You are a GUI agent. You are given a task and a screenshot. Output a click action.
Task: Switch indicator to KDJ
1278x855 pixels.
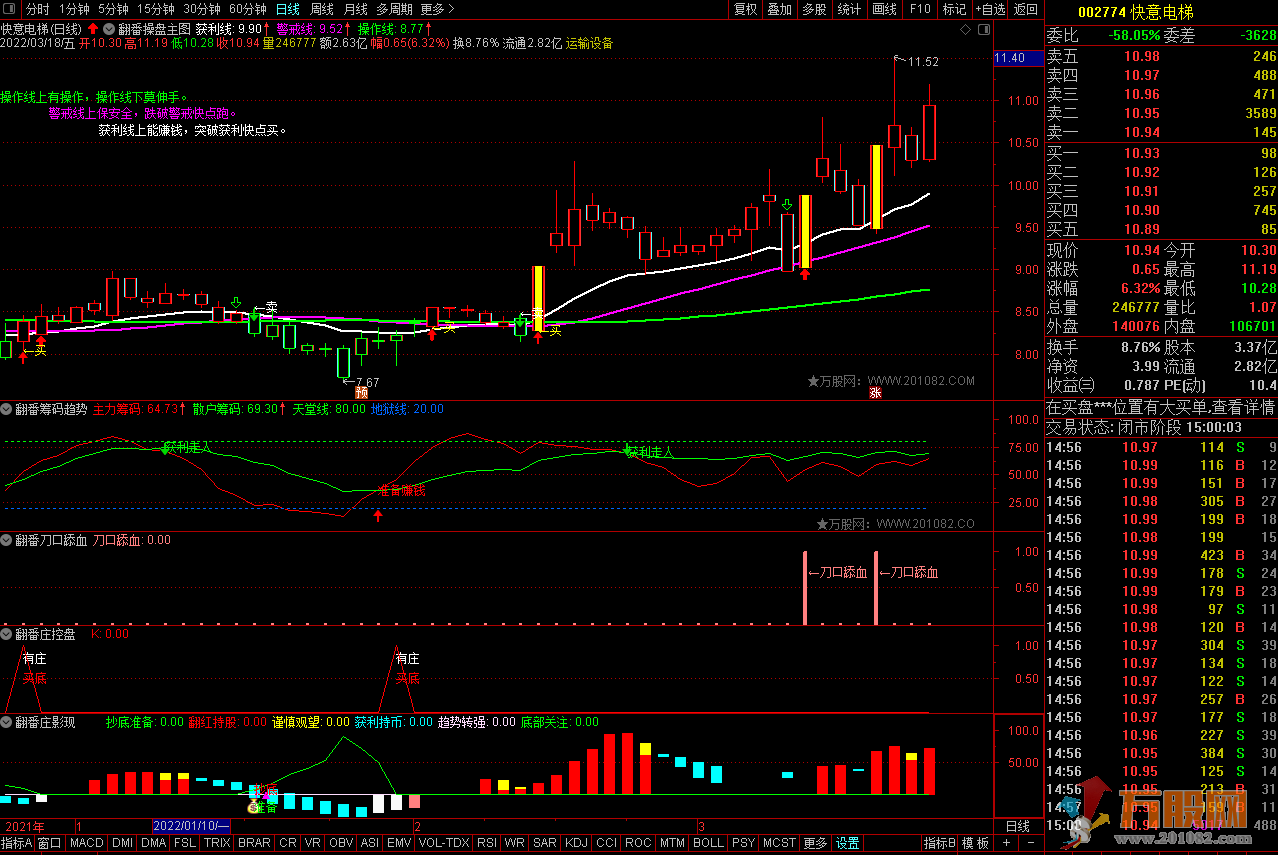pos(576,843)
